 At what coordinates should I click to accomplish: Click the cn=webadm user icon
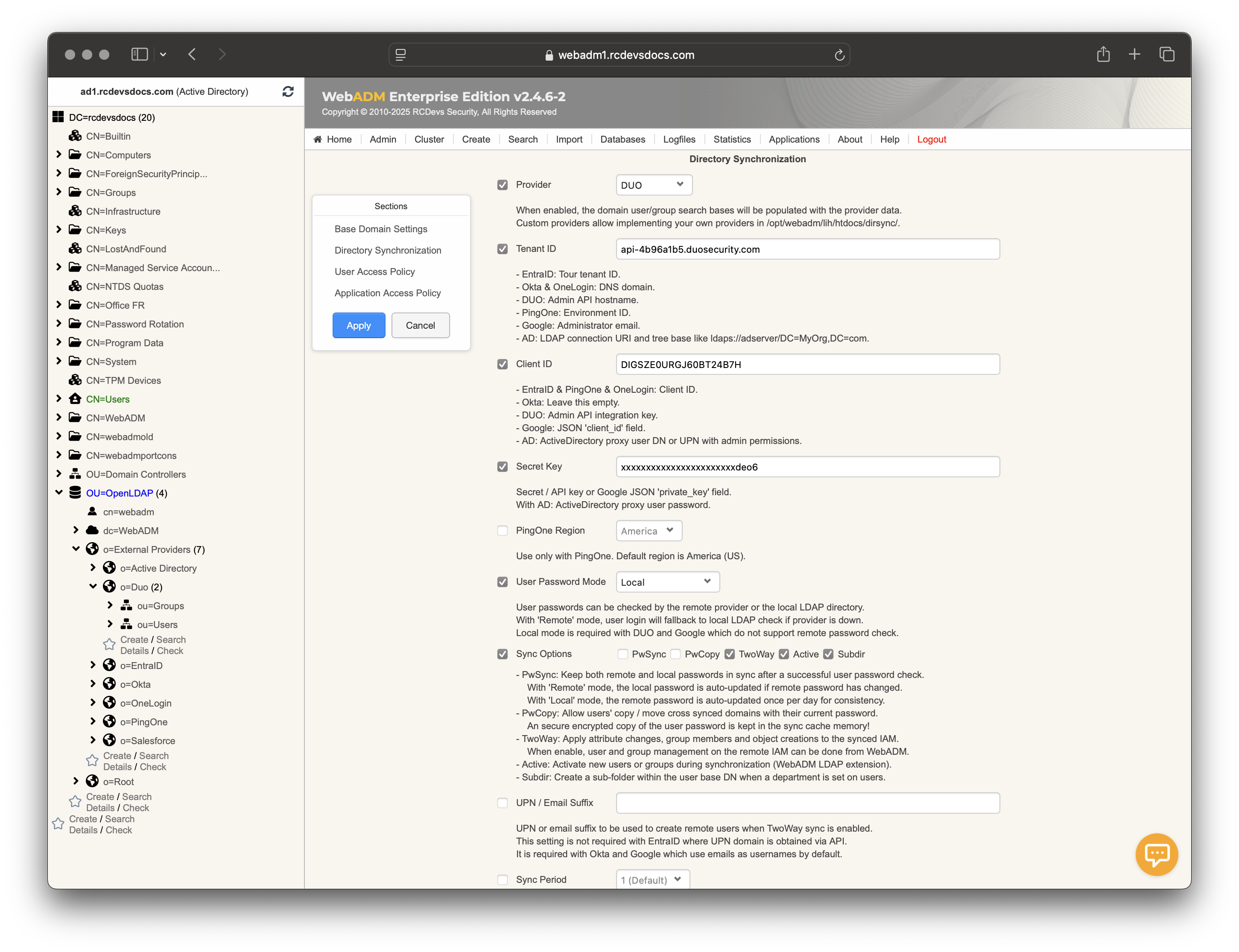tap(92, 511)
